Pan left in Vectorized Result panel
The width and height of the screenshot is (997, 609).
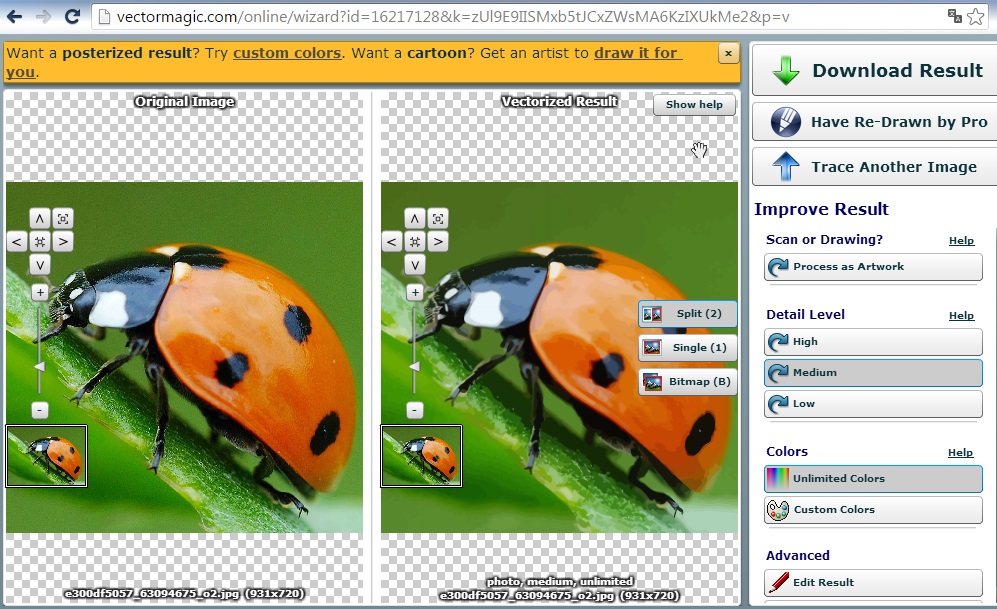[392, 242]
